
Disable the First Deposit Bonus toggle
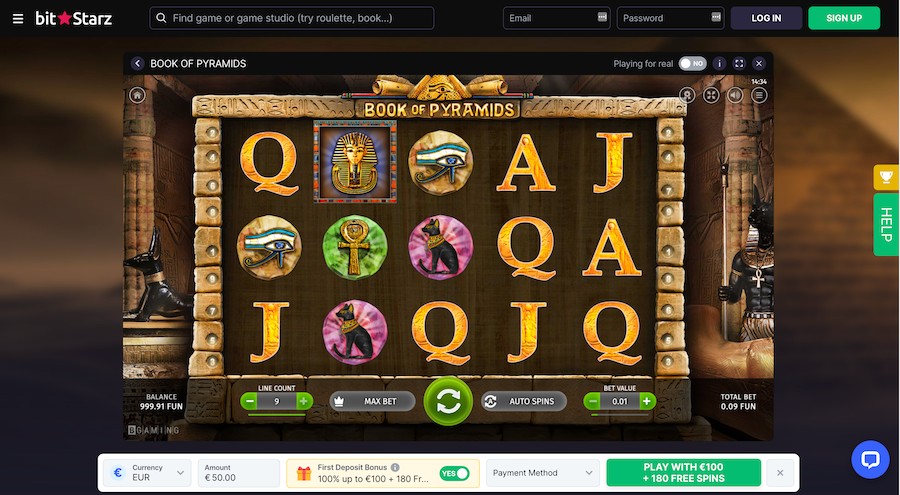[x=455, y=473]
